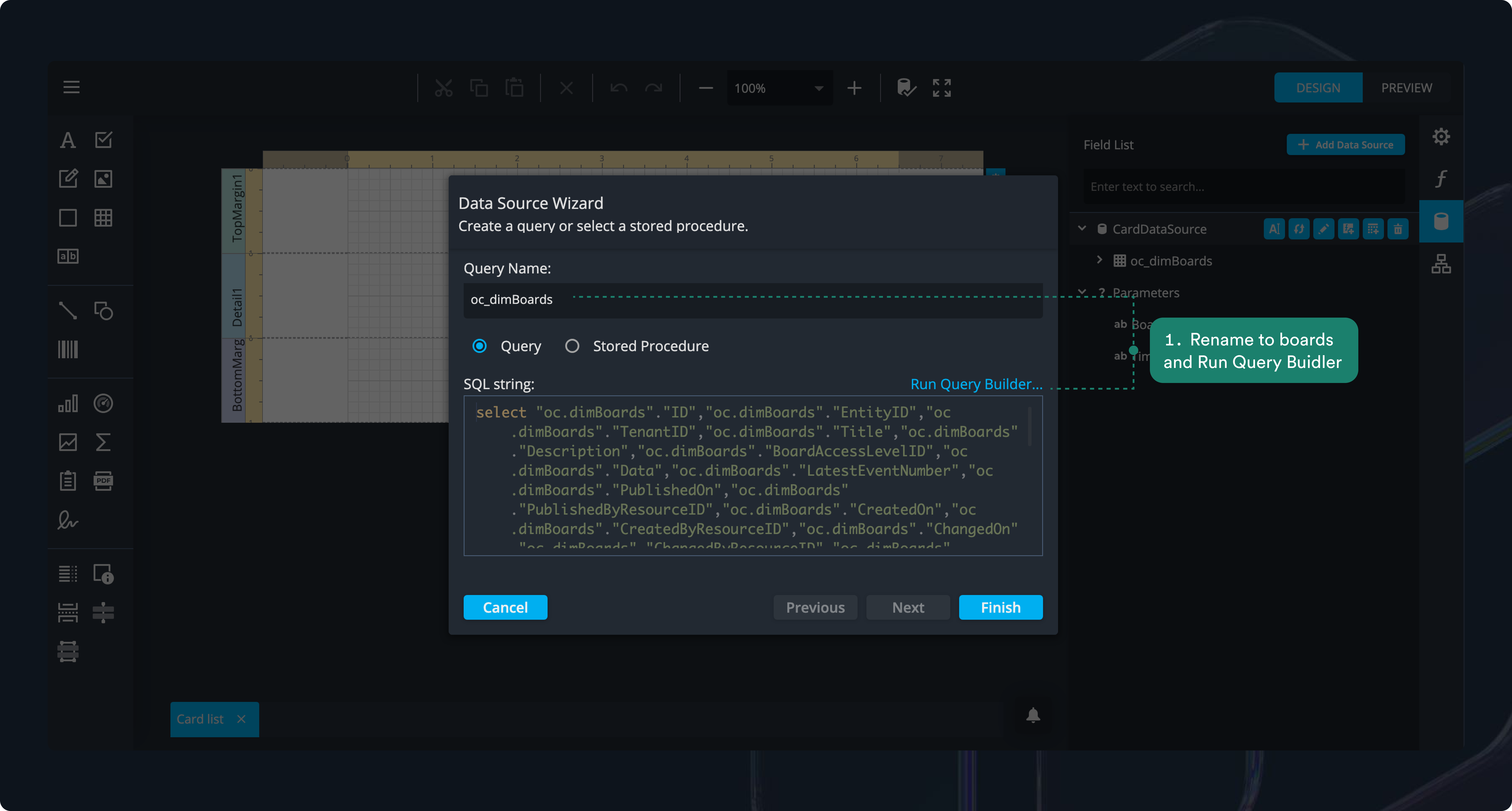Screen dimensions: 1512x811
Task: Click the SQL text area scrollbar
Action: click(1030, 426)
